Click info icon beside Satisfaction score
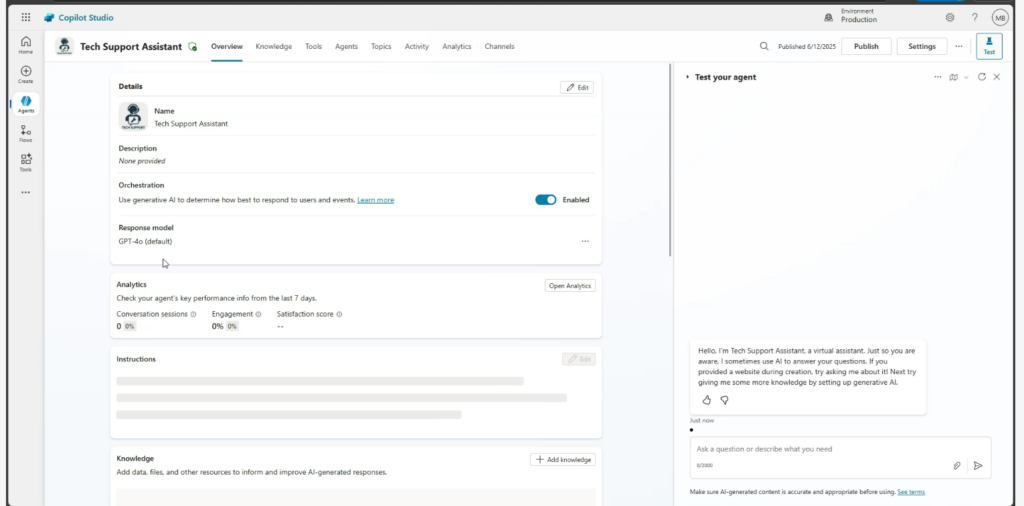Viewport: 1024px width, 506px height. [339, 314]
